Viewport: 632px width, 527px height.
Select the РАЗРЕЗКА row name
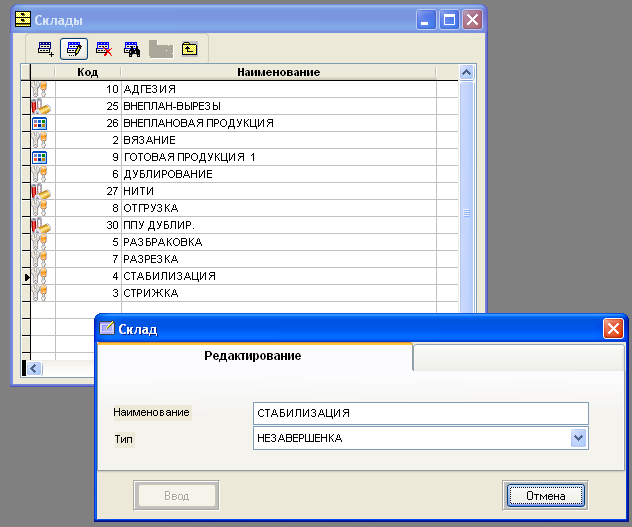pos(151,259)
